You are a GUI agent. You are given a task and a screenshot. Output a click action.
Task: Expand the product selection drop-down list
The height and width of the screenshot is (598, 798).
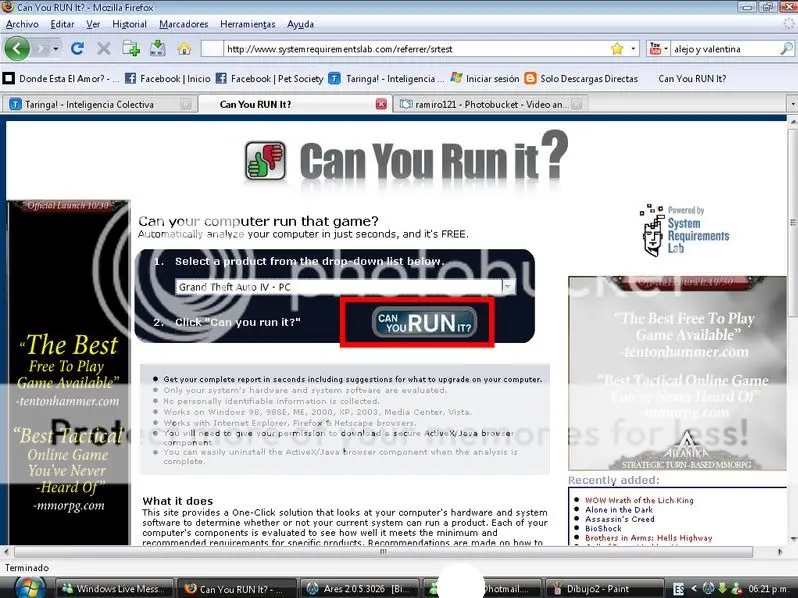click(507, 287)
